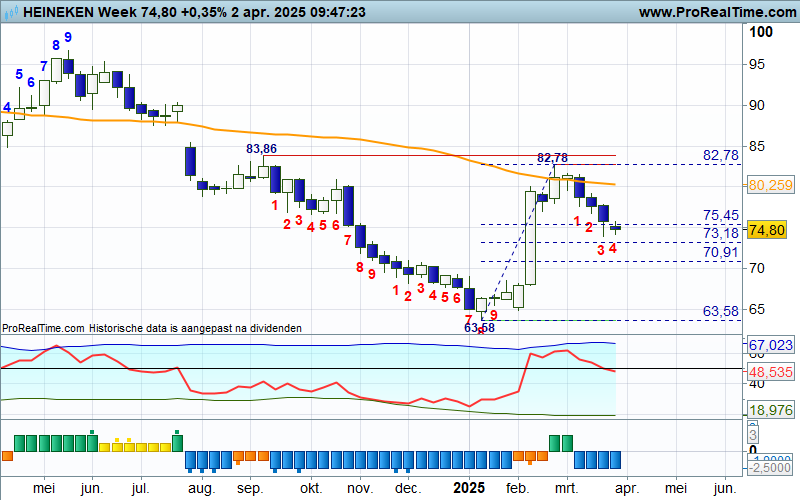Click the 73,18 retracement level label
The width and height of the screenshot is (800, 500).
pos(720,233)
